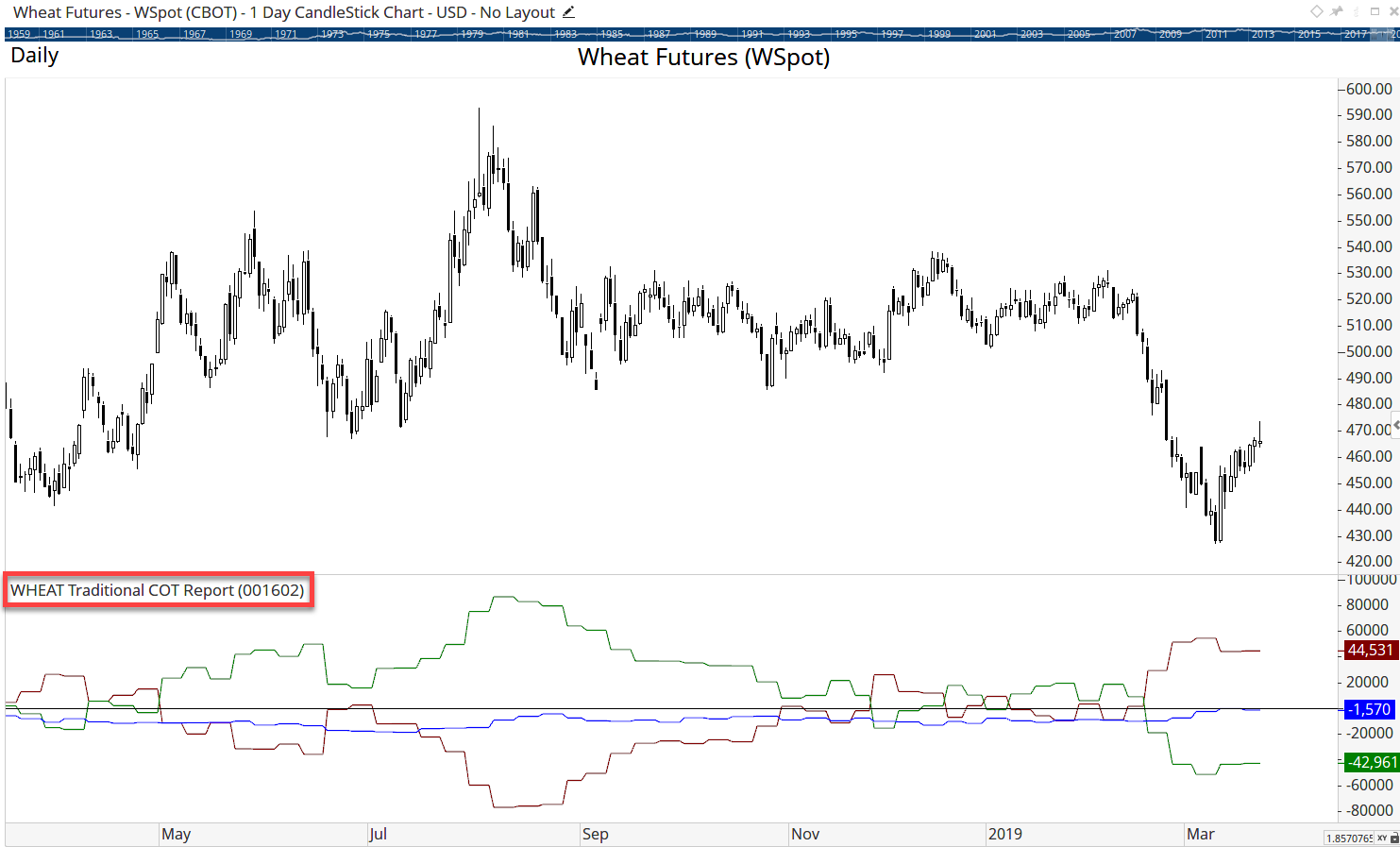1400x847 pixels.
Task: Click the pencil edit icon beside No Layout
Action: (568, 12)
